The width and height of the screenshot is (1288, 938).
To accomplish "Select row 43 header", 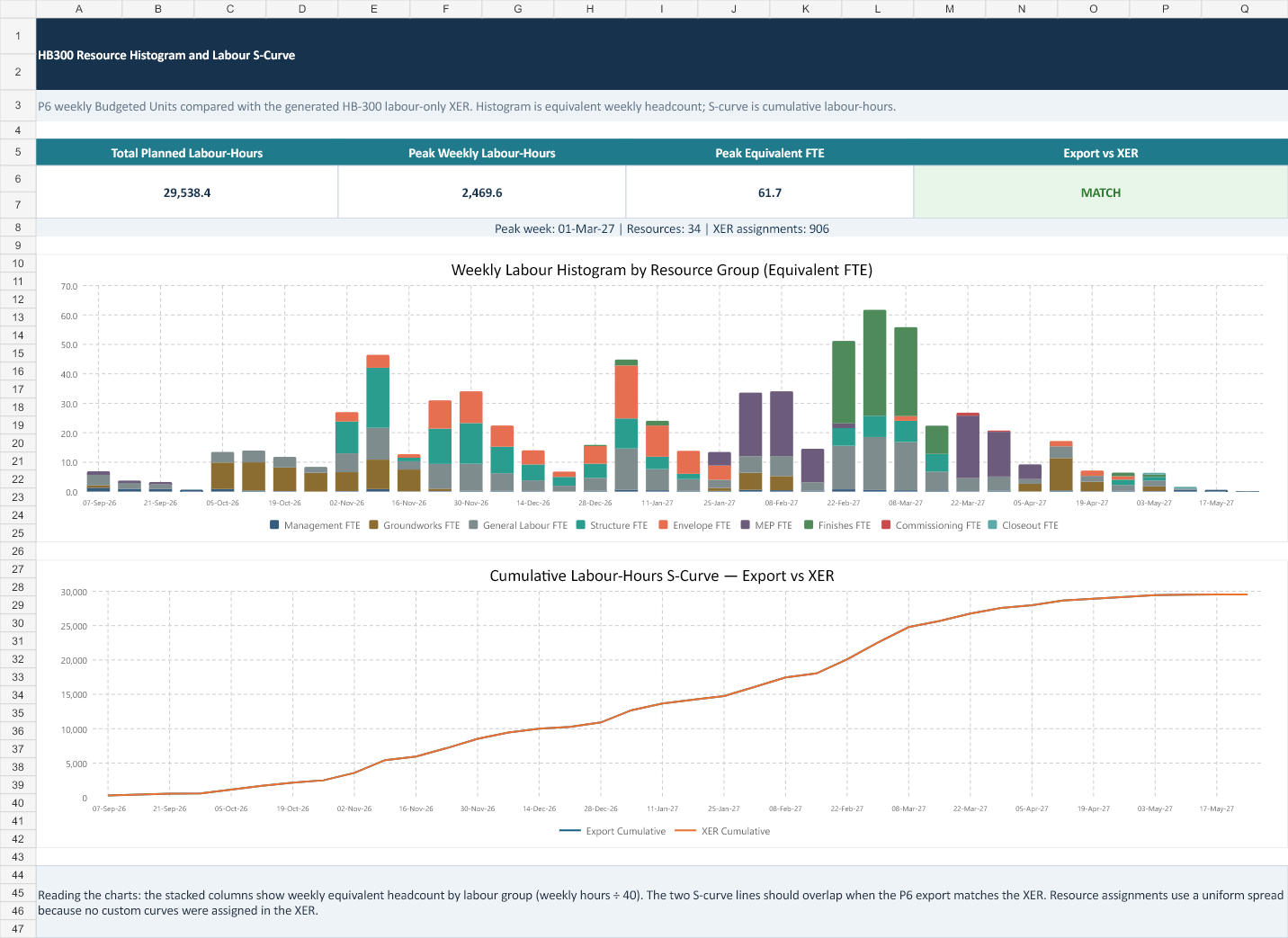I will [18, 857].
